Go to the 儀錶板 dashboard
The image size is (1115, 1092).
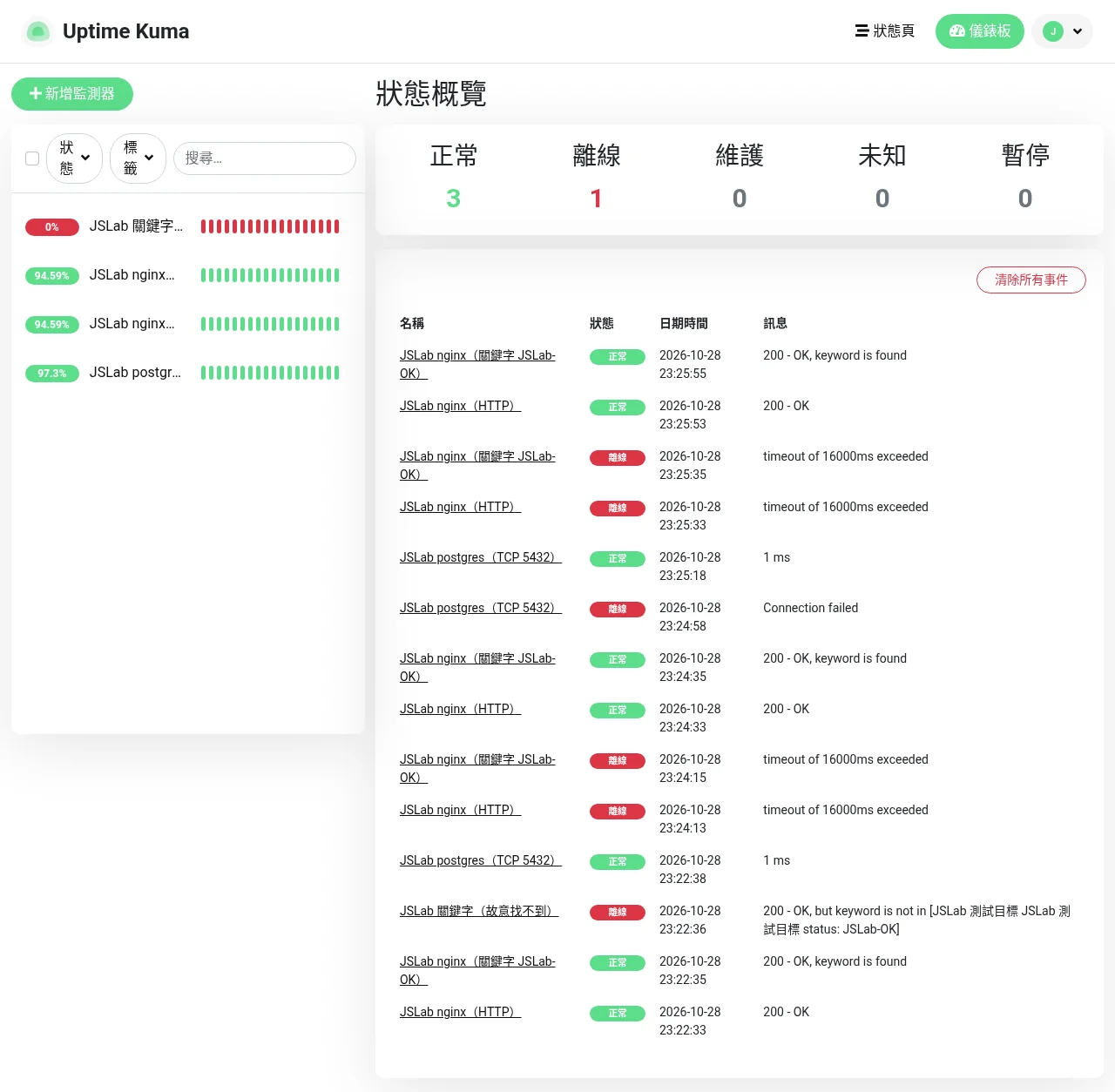click(x=980, y=31)
